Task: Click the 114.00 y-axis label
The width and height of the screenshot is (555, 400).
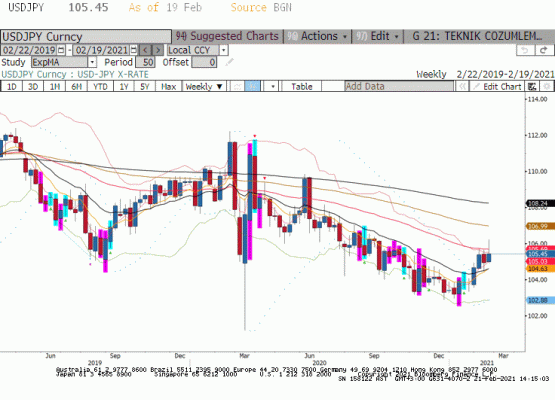Action: click(537, 99)
